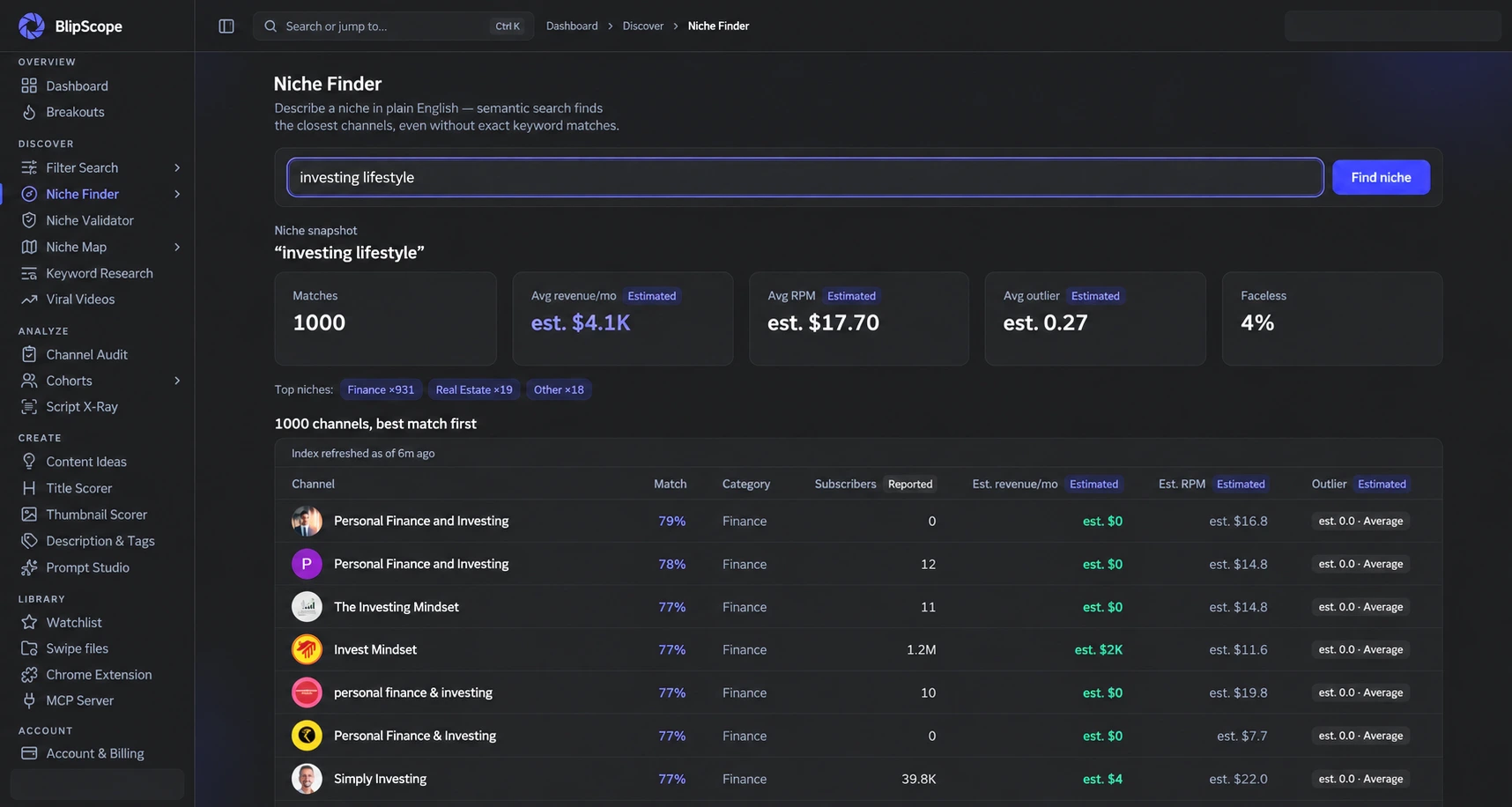Open Title Scorer icon
The width and height of the screenshot is (1512, 807).
click(x=29, y=488)
